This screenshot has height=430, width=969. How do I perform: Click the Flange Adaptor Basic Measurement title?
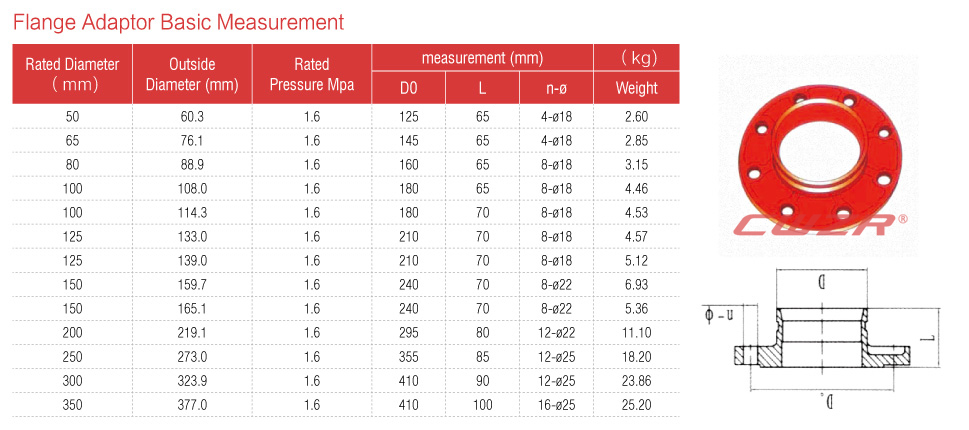[179, 23]
